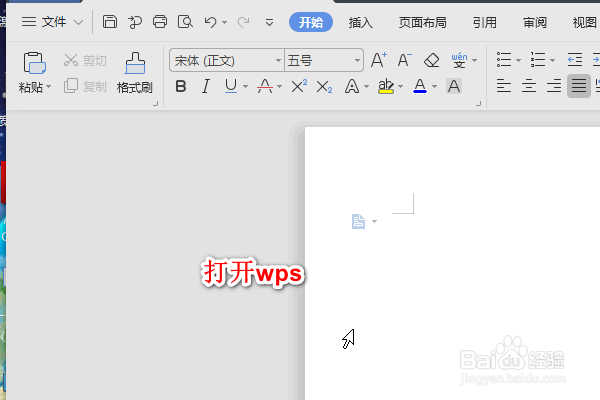Open the clipboard group dialog launcher

point(155,103)
